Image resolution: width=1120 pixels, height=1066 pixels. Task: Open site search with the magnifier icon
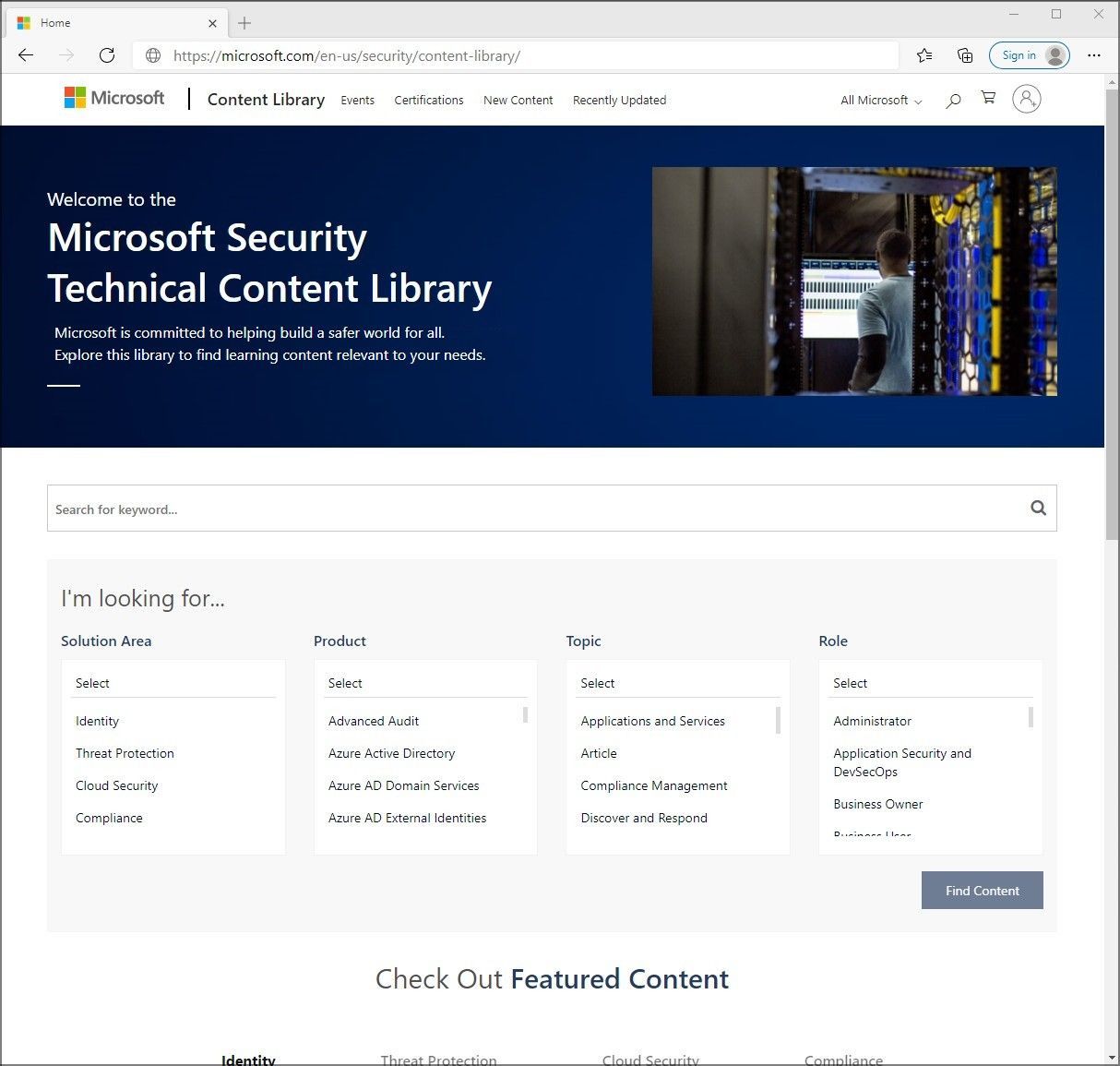tap(953, 101)
